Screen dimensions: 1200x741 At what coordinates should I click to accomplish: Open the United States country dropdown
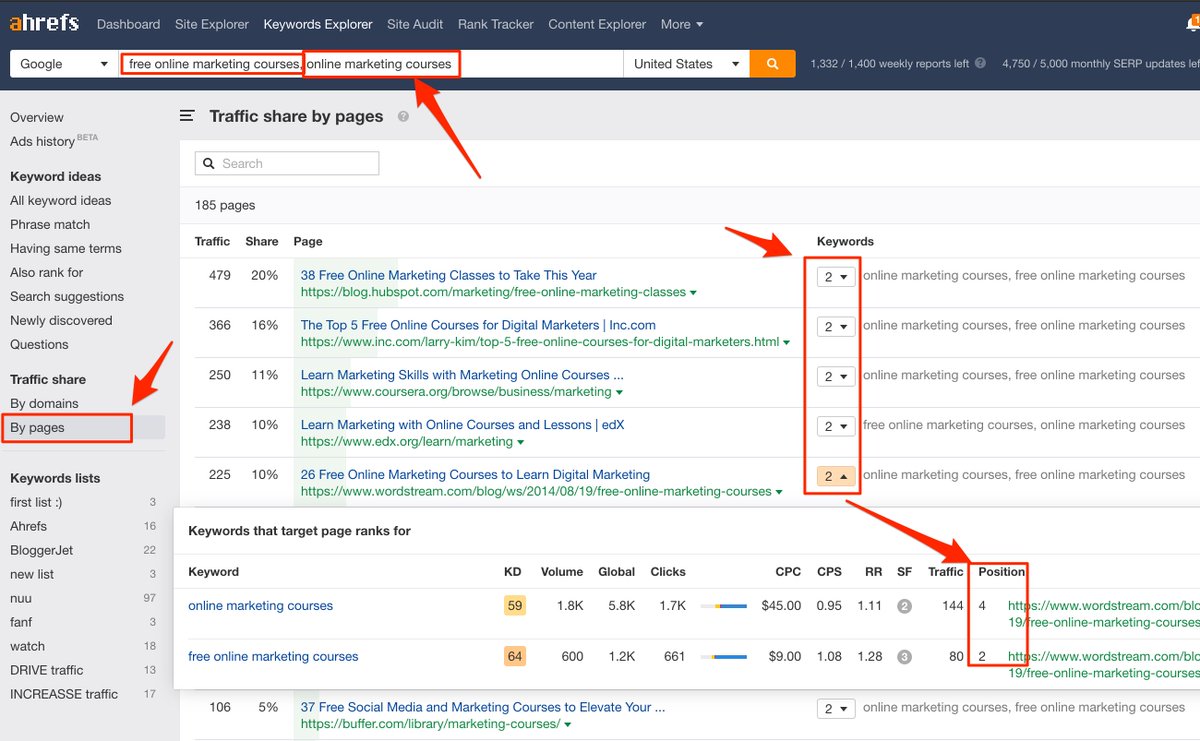pos(686,64)
